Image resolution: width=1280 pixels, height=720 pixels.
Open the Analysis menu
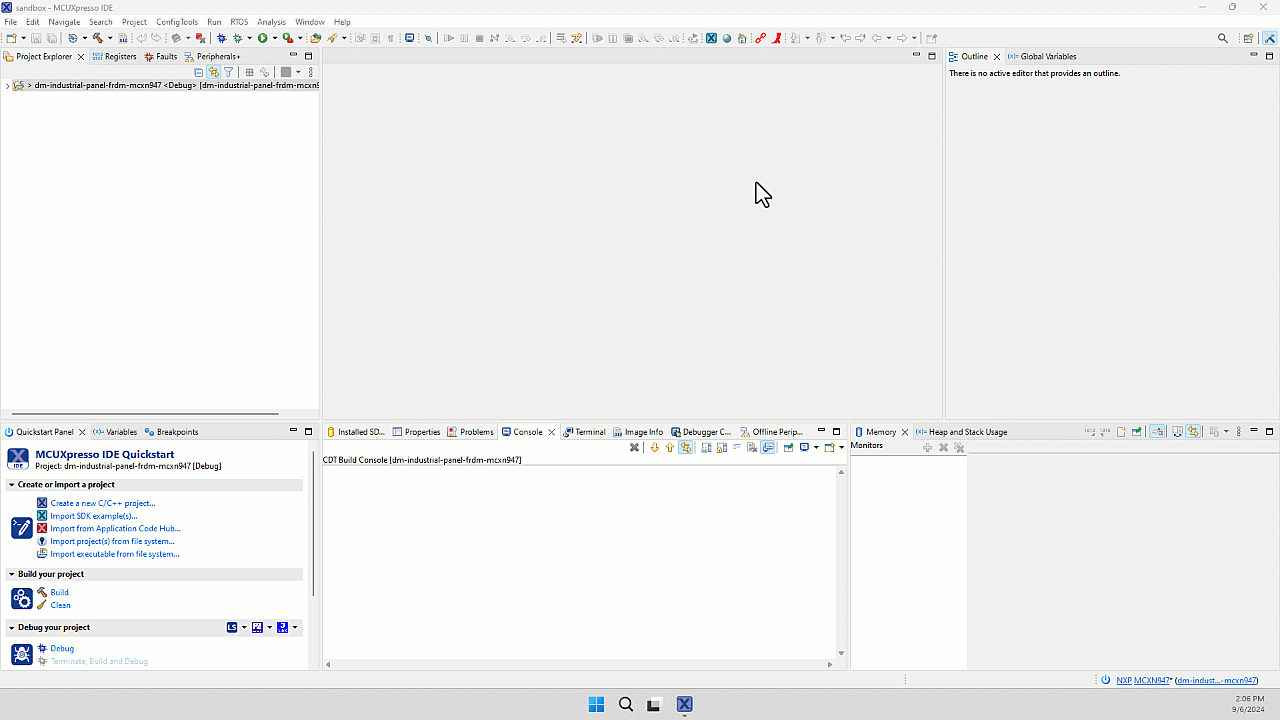click(272, 22)
